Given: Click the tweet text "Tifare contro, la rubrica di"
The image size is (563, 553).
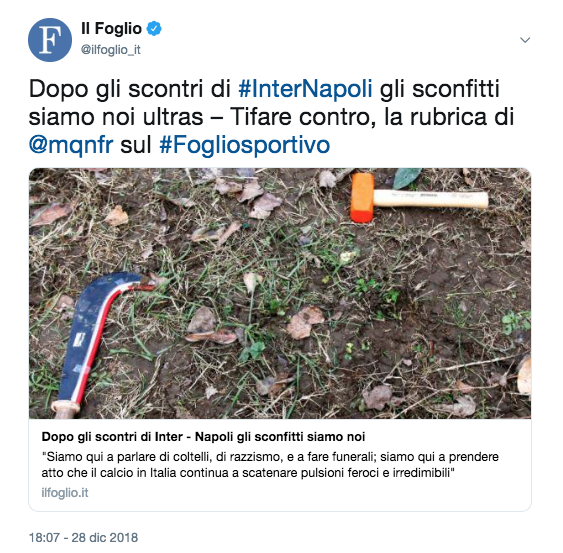Looking at the screenshot, I should tap(372, 117).
